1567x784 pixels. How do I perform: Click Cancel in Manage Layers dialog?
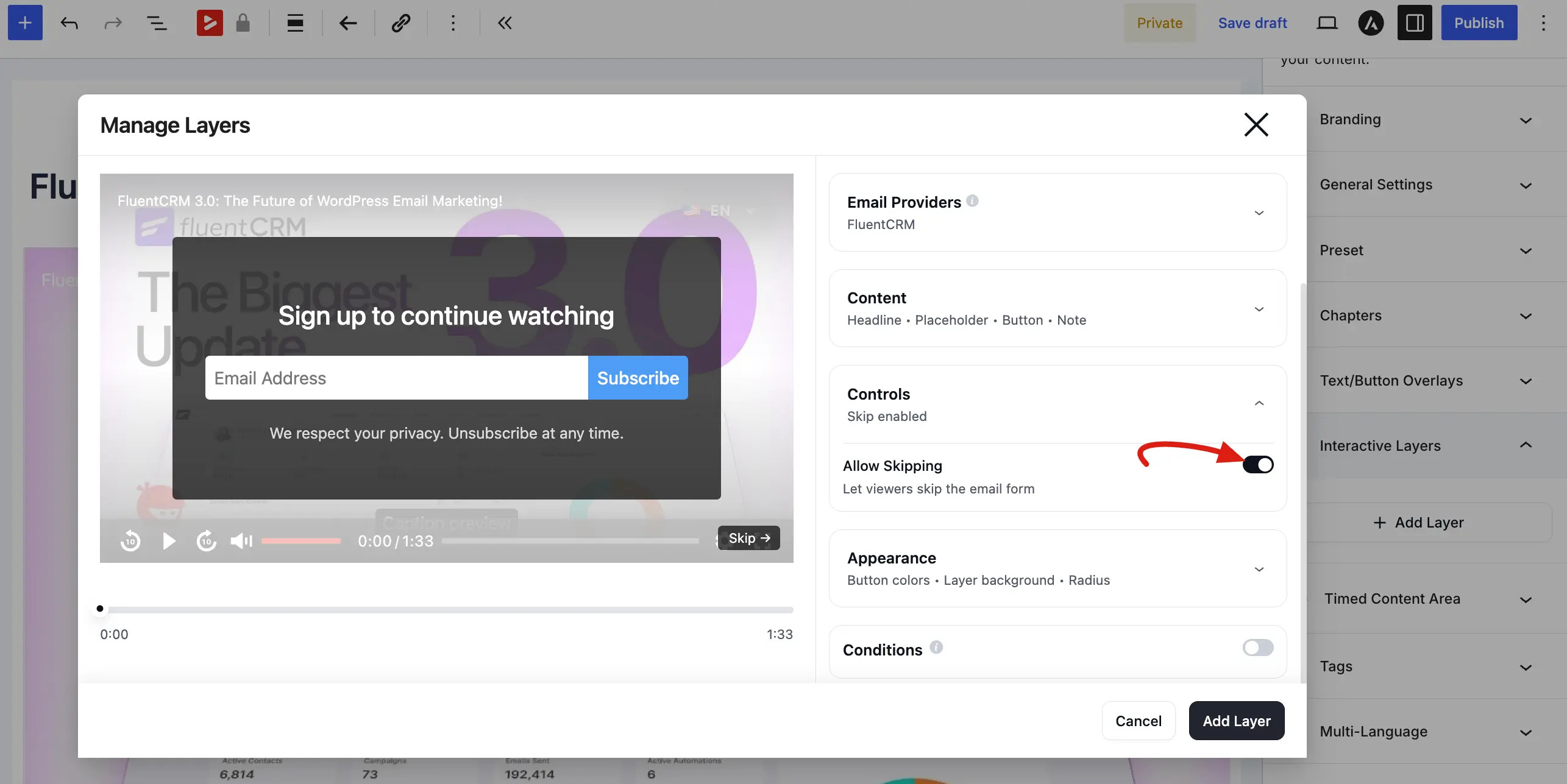point(1139,721)
